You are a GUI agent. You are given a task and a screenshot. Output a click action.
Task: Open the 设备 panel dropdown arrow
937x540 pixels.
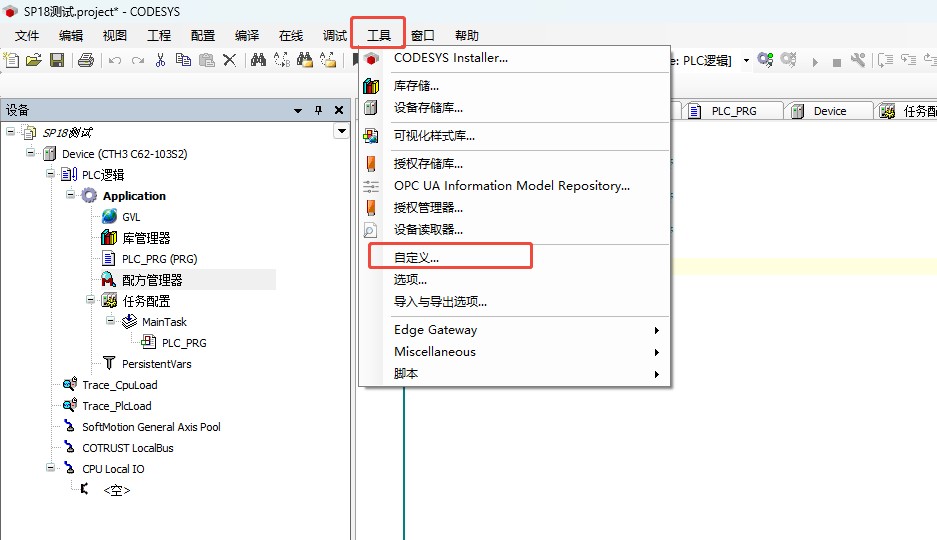pos(298,111)
